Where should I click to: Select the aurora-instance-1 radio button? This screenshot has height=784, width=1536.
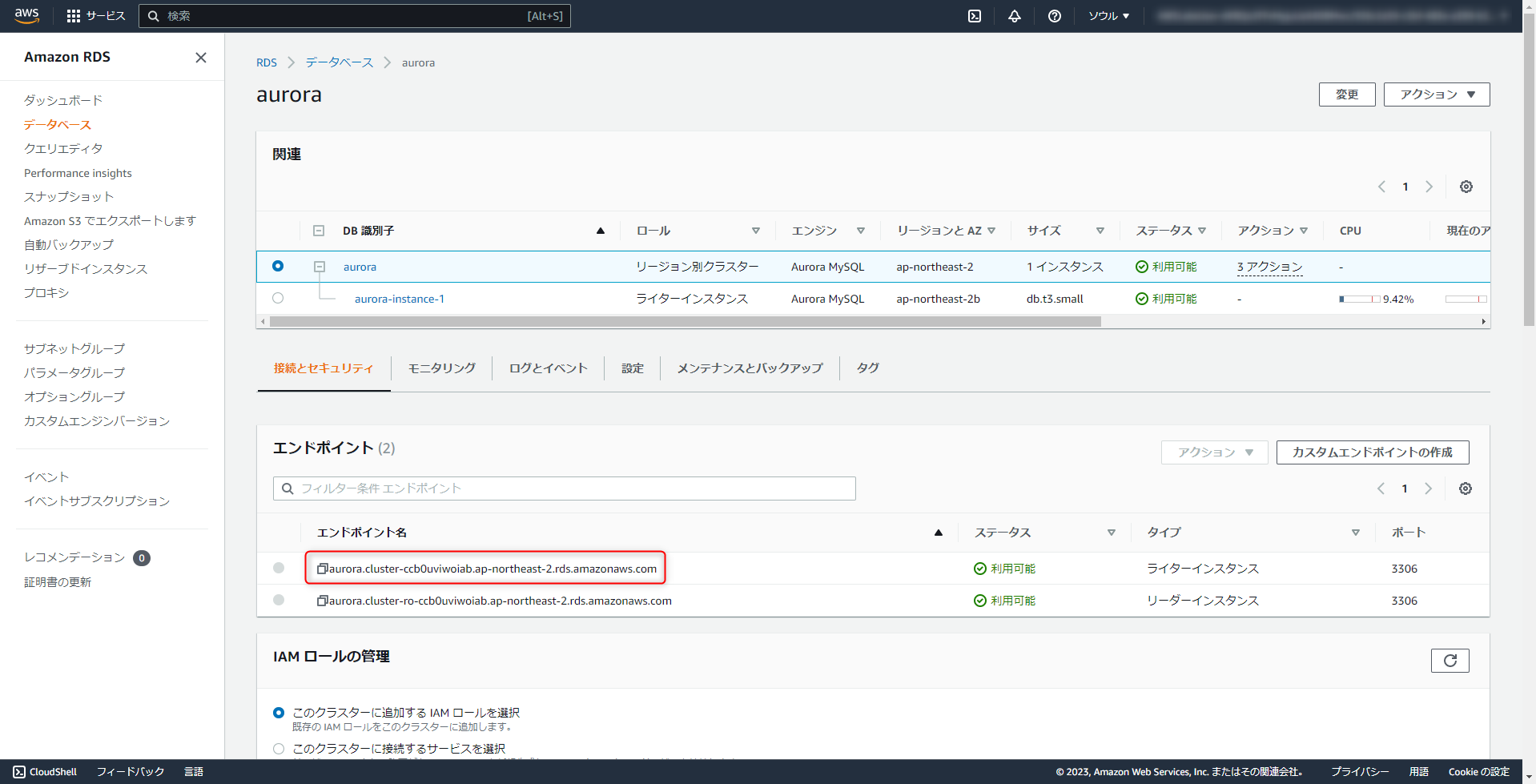[278, 298]
